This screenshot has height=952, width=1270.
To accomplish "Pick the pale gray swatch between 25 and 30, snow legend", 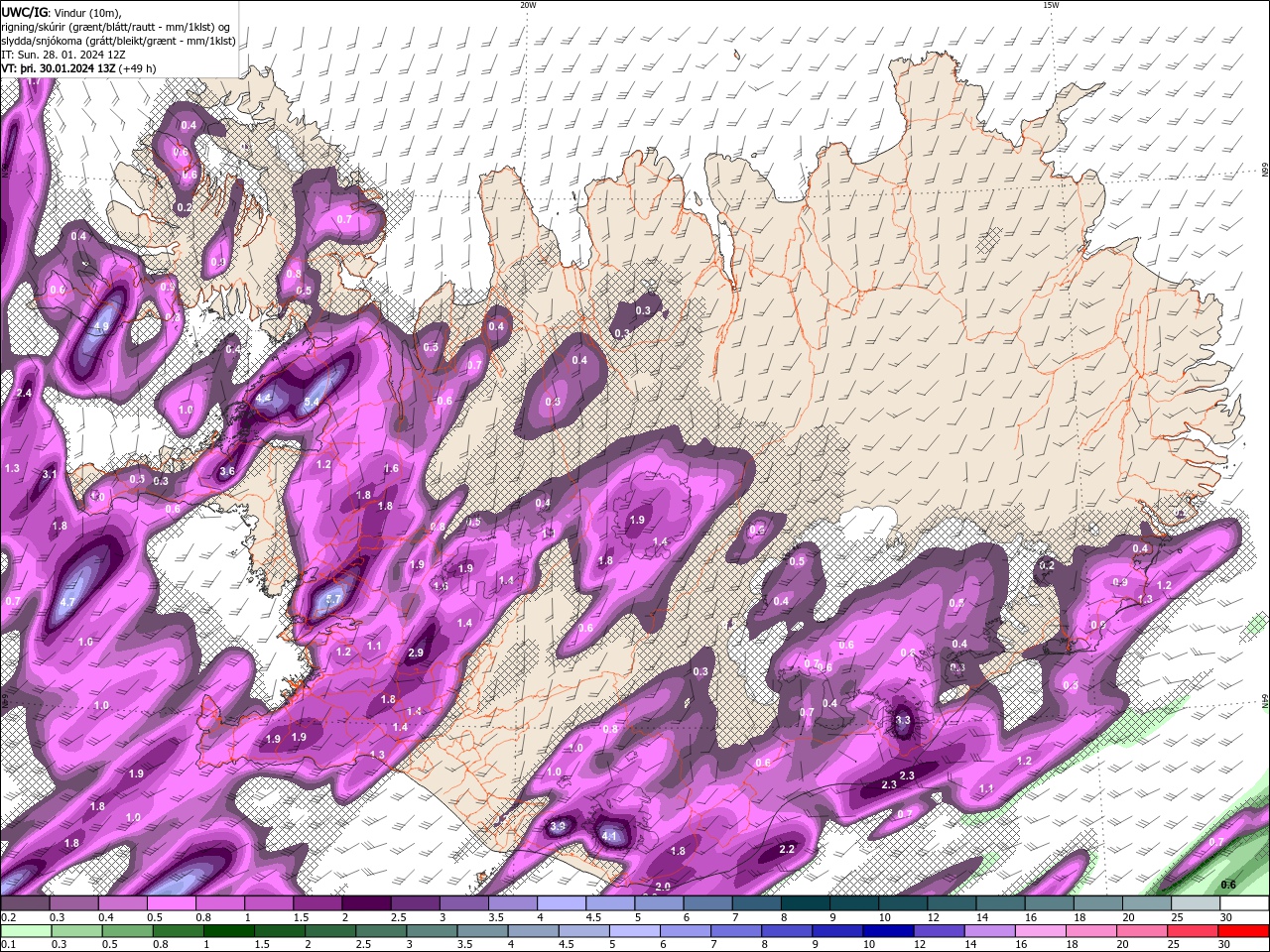I will pos(1195,903).
